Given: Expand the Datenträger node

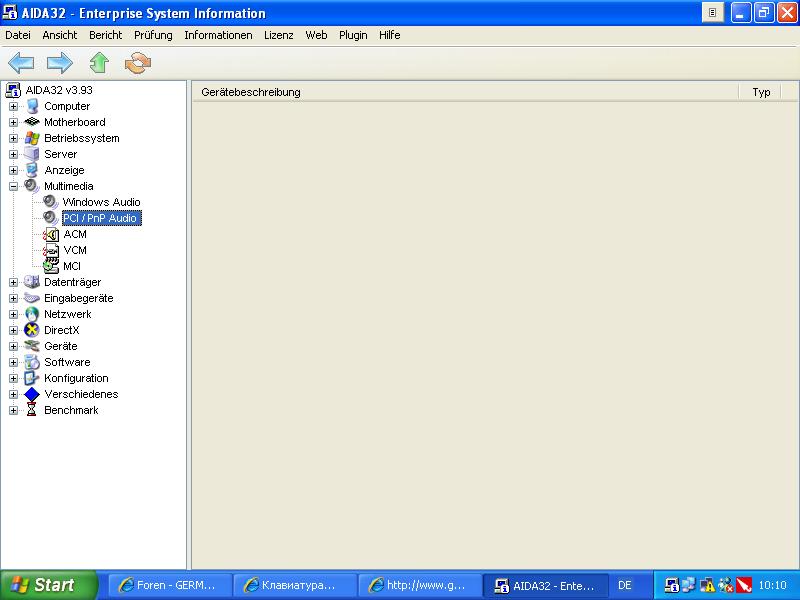Looking at the screenshot, I should (x=13, y=282).
